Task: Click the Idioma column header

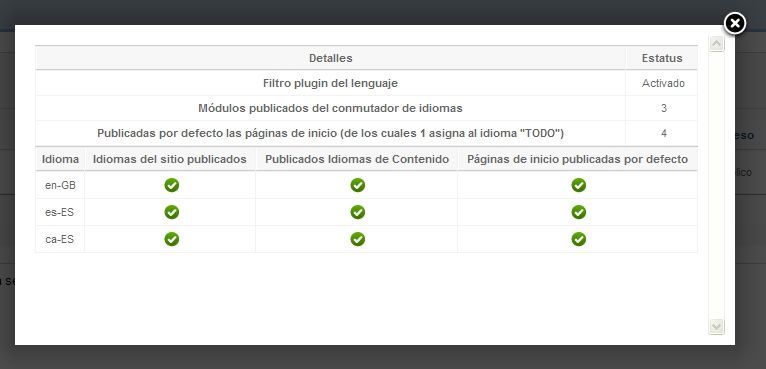Action: (x=60, y=159)
